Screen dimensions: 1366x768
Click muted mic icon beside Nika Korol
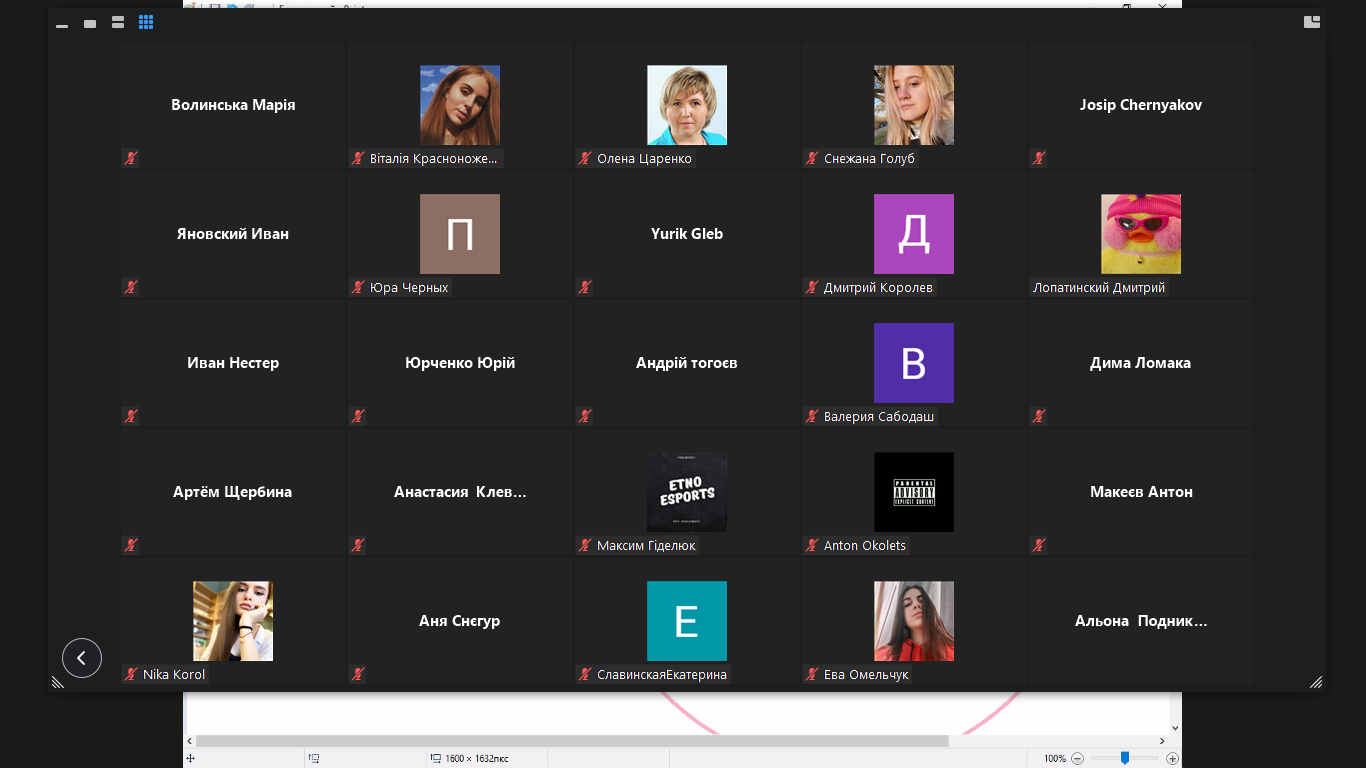pos(131,674)
